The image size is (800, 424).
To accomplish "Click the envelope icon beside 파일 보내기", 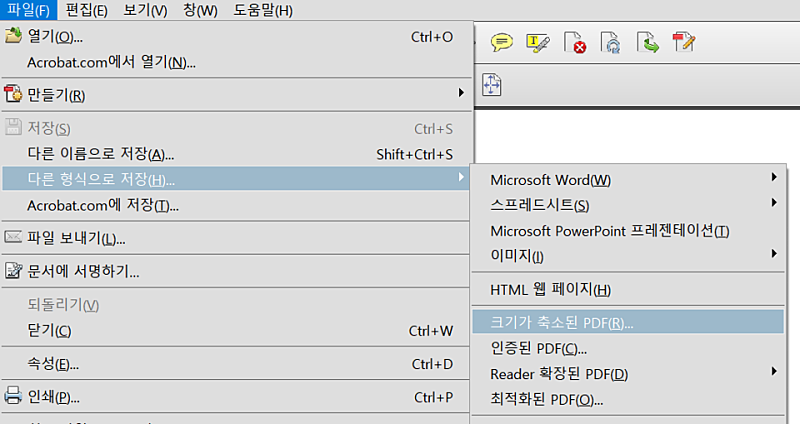I will coord(13,237).
